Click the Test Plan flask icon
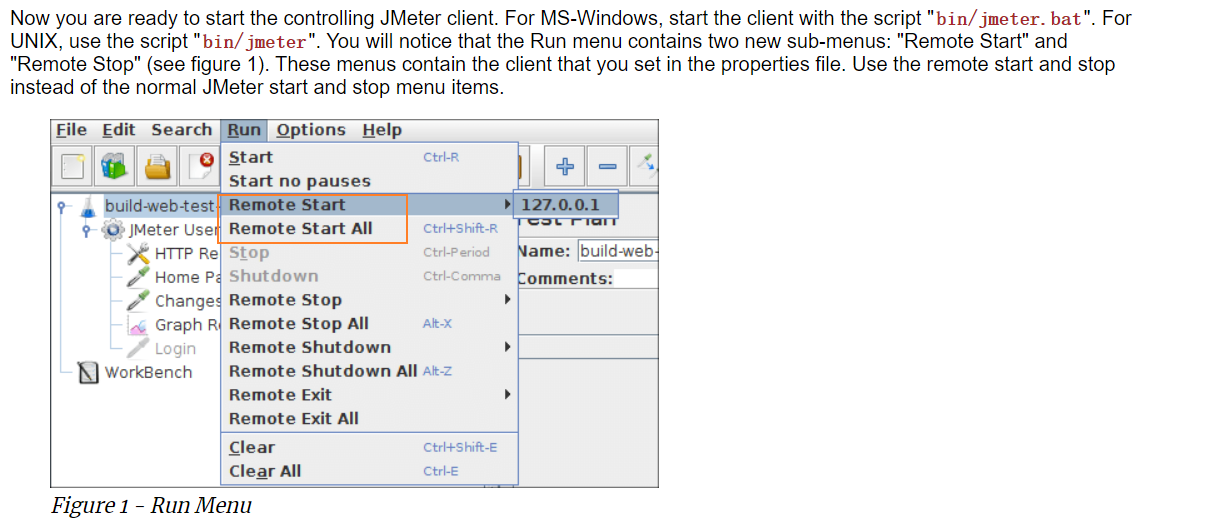 point(88,206)
